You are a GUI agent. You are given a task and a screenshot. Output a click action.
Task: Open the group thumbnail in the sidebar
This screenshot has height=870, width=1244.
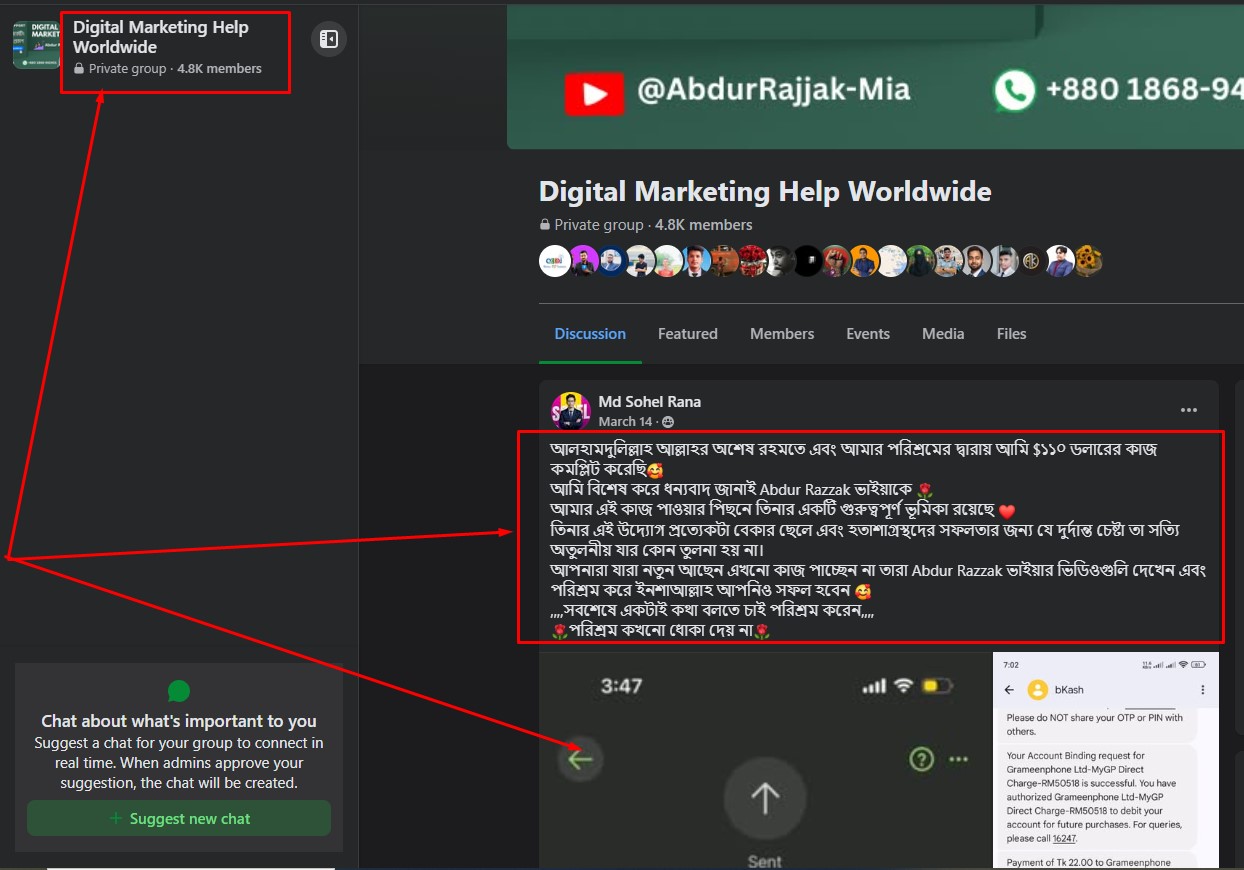click(x=36, y=45)
